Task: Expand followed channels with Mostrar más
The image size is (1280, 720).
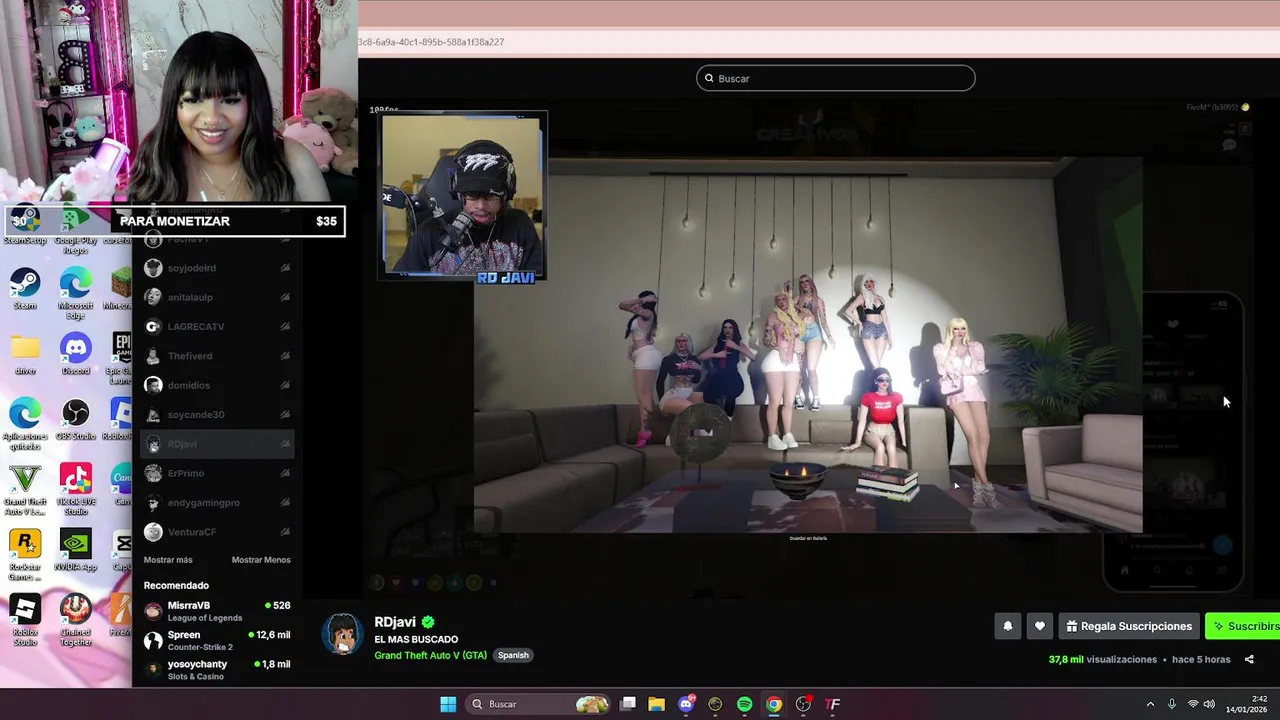Action: pos(168,560)
